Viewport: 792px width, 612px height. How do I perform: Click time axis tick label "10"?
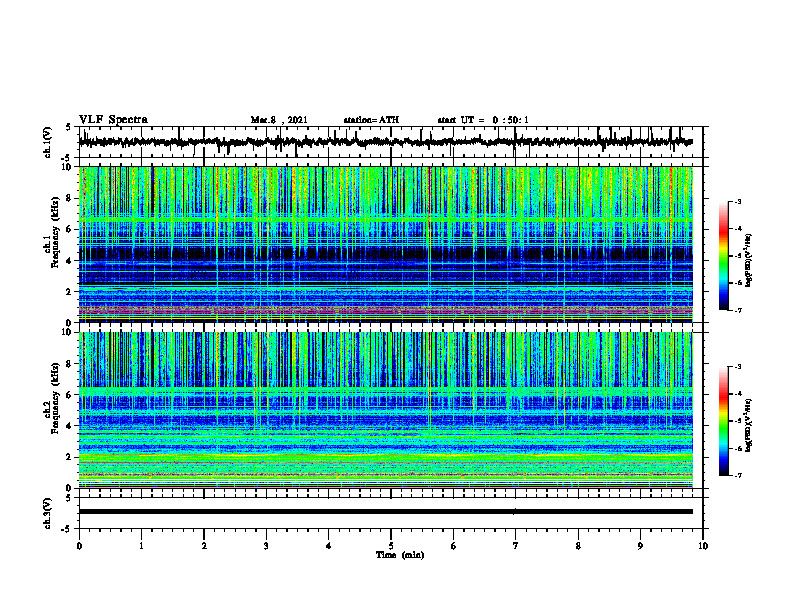point(703,546)
